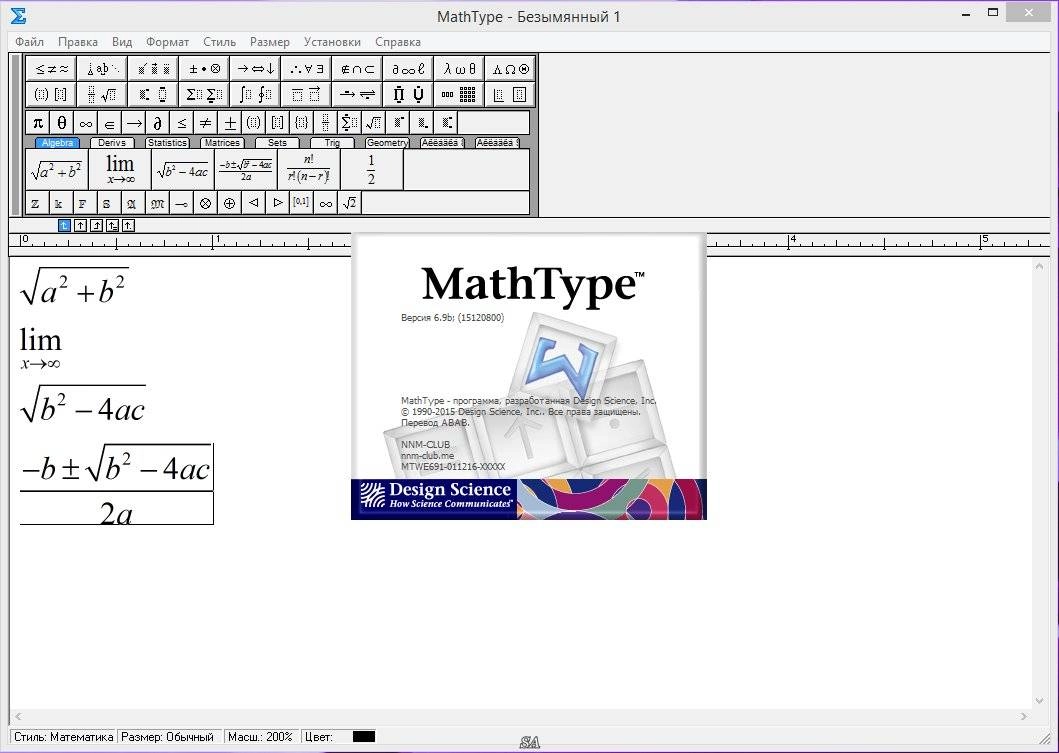Insert infinity symbol from upper small bar
The width and height of the screenshot is (1059, 753).
[86, 123]
